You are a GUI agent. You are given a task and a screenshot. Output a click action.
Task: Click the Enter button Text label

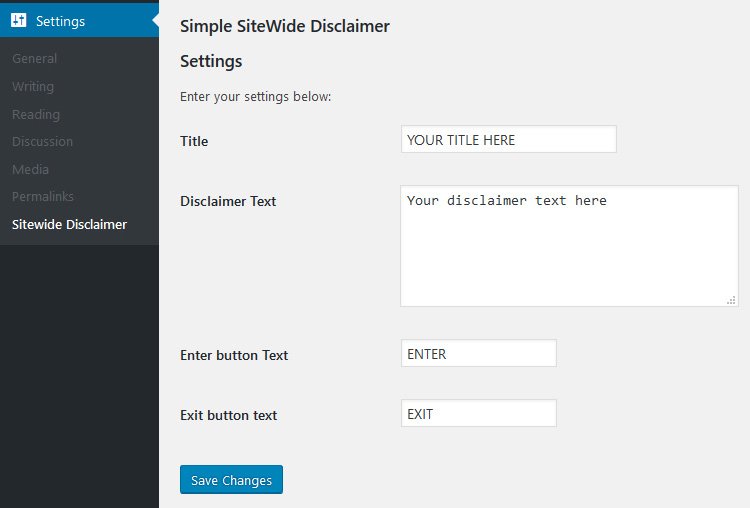pyautogui.click(x=234, y=355)
